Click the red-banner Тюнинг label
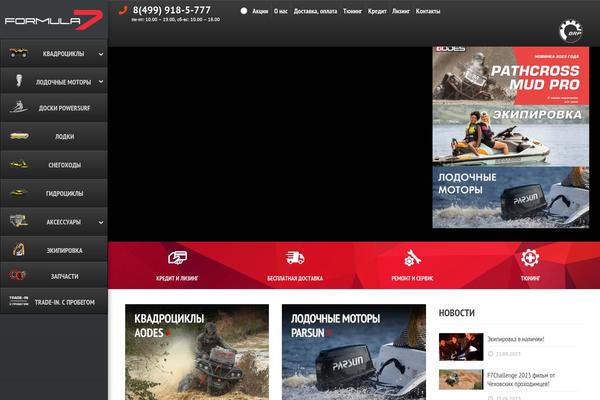The width and height of the screenshot is (600, 400). [530, 278]
